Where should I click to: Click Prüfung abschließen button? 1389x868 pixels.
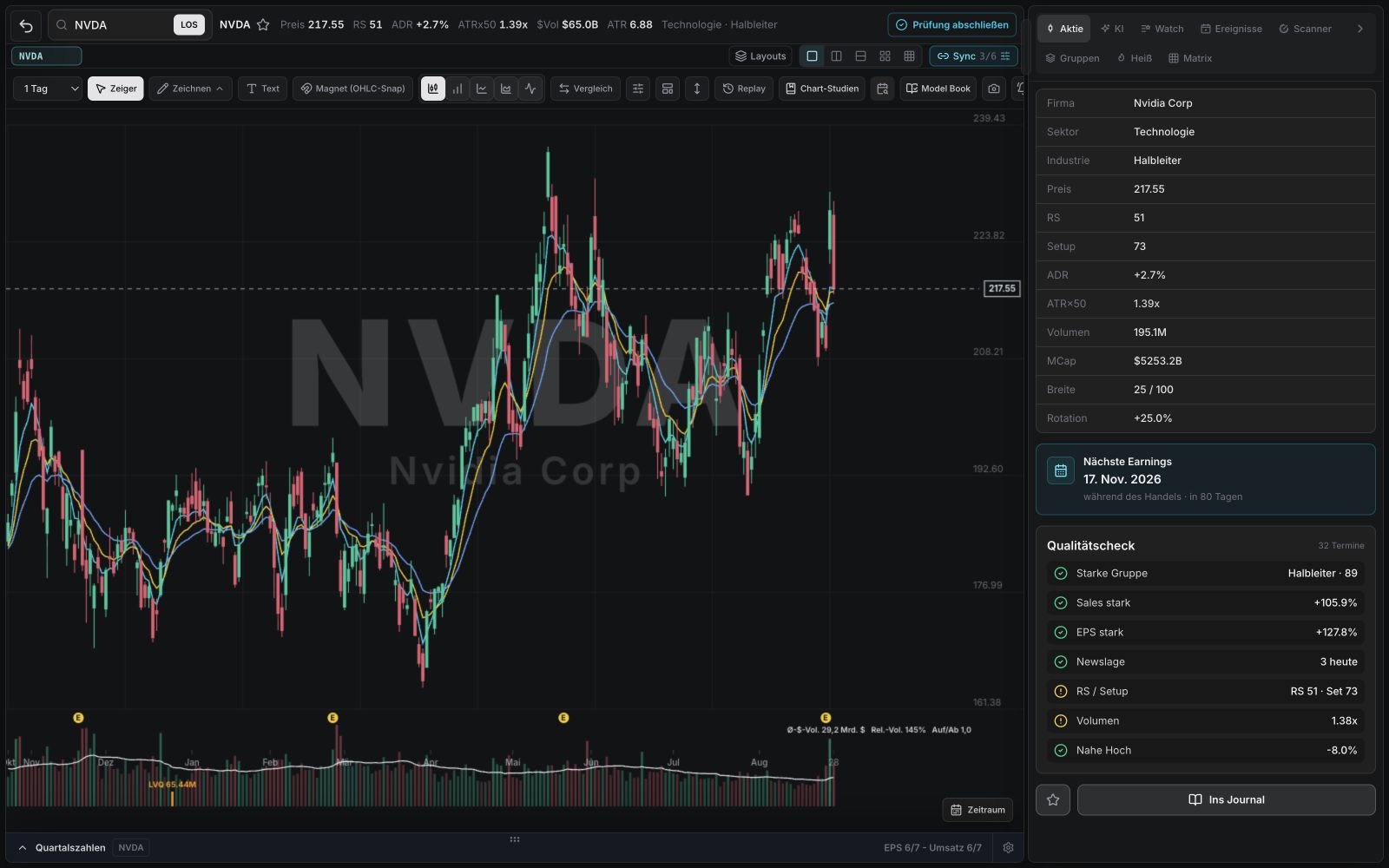(x=951, y=25)
